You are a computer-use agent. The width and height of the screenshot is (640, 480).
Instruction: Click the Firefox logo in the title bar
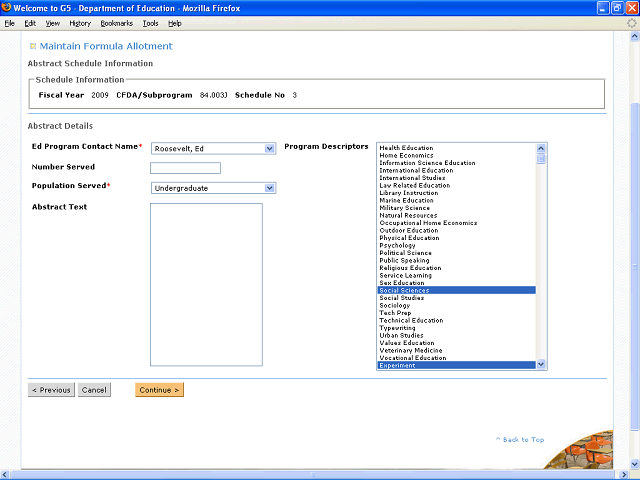point(8,8)
